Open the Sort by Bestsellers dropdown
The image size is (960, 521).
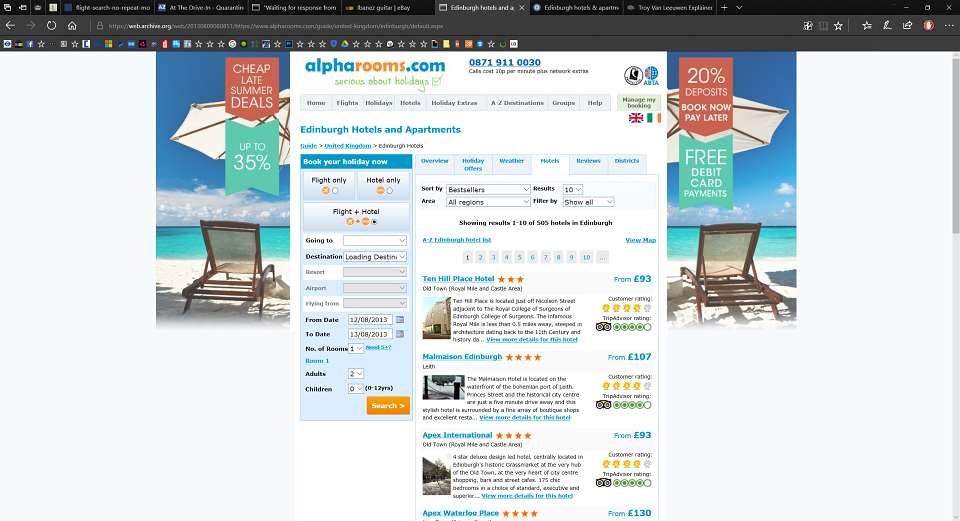tap(488, 190)
